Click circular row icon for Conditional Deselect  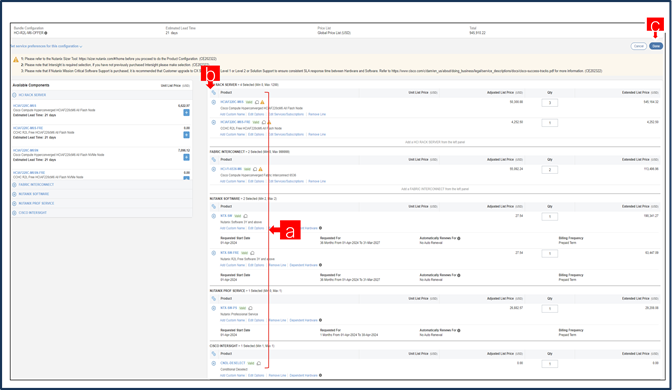pyautogui.click(x=213, y=363)
